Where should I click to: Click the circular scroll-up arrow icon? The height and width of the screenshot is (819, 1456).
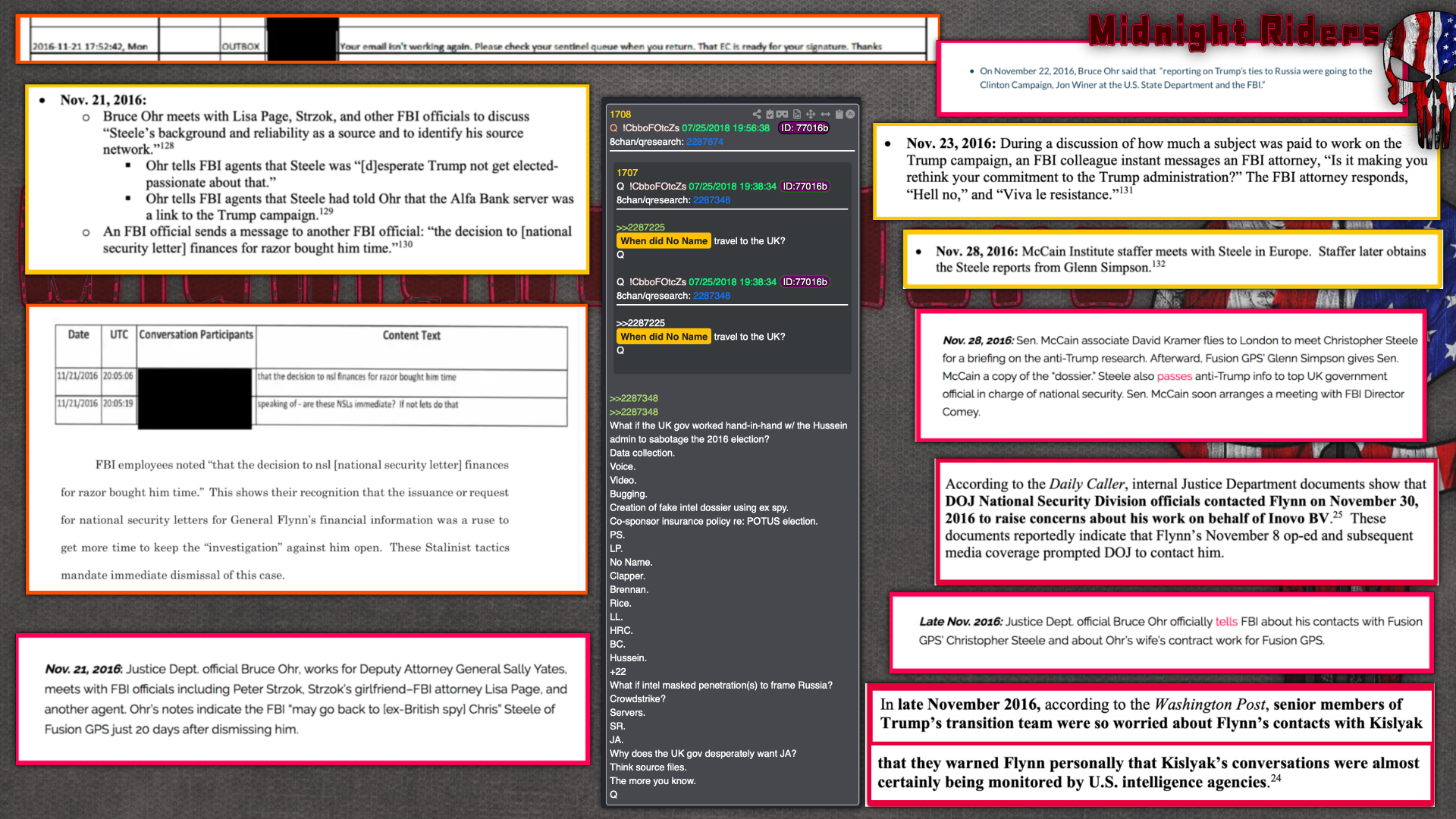[x=850, y=114]
